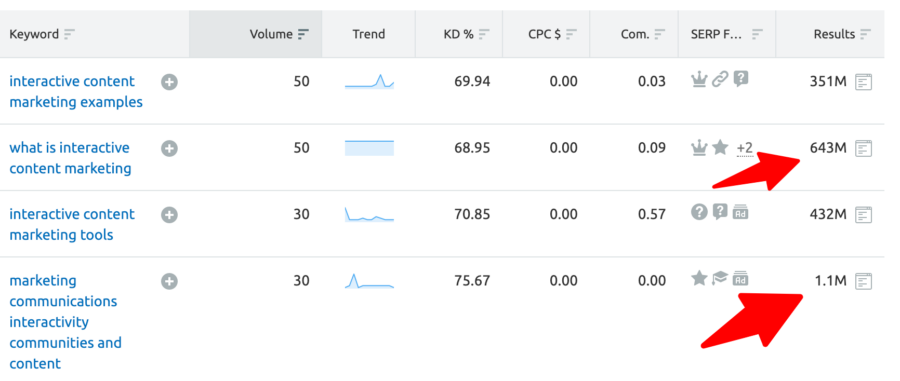
Task: Open 'interactive content marketing examples' keyword link
Action: point(76,92)
